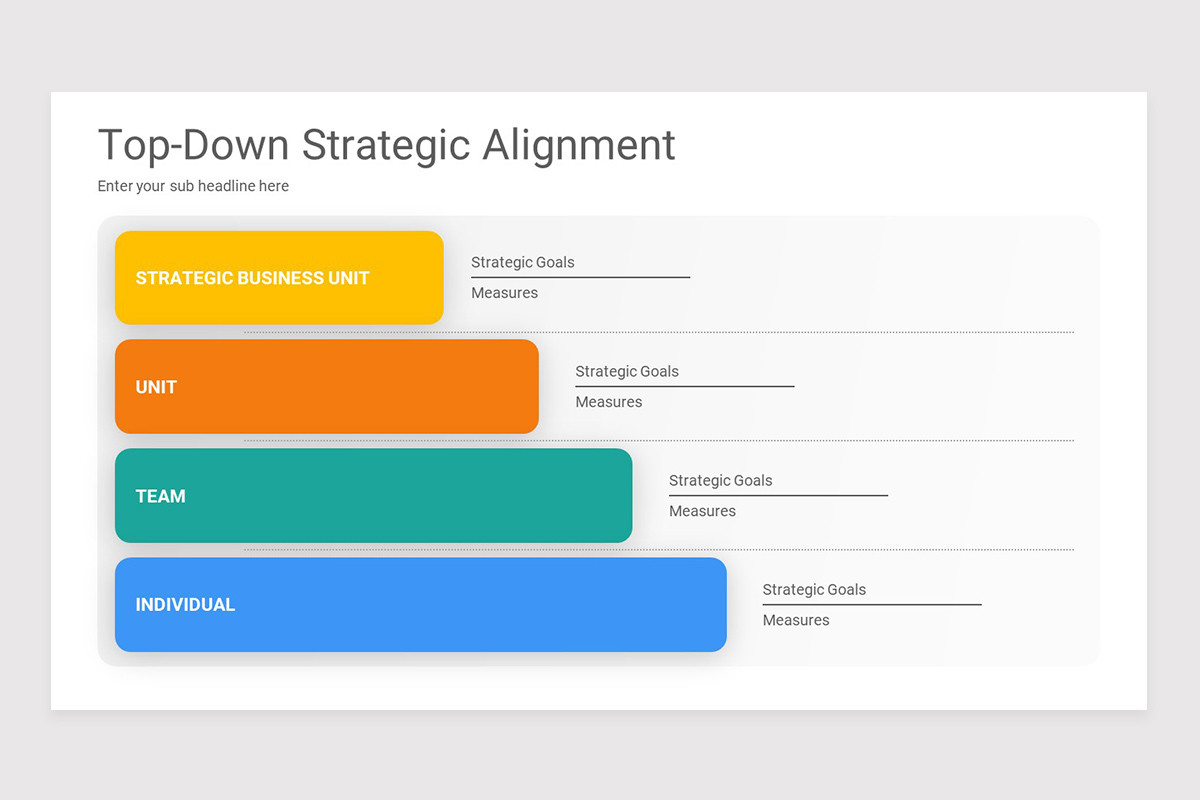This screenshot has width=1200, height=800.
Task: Select 'Strategic Goals' beside the Team bar
Action: click(x=720, y=480)
